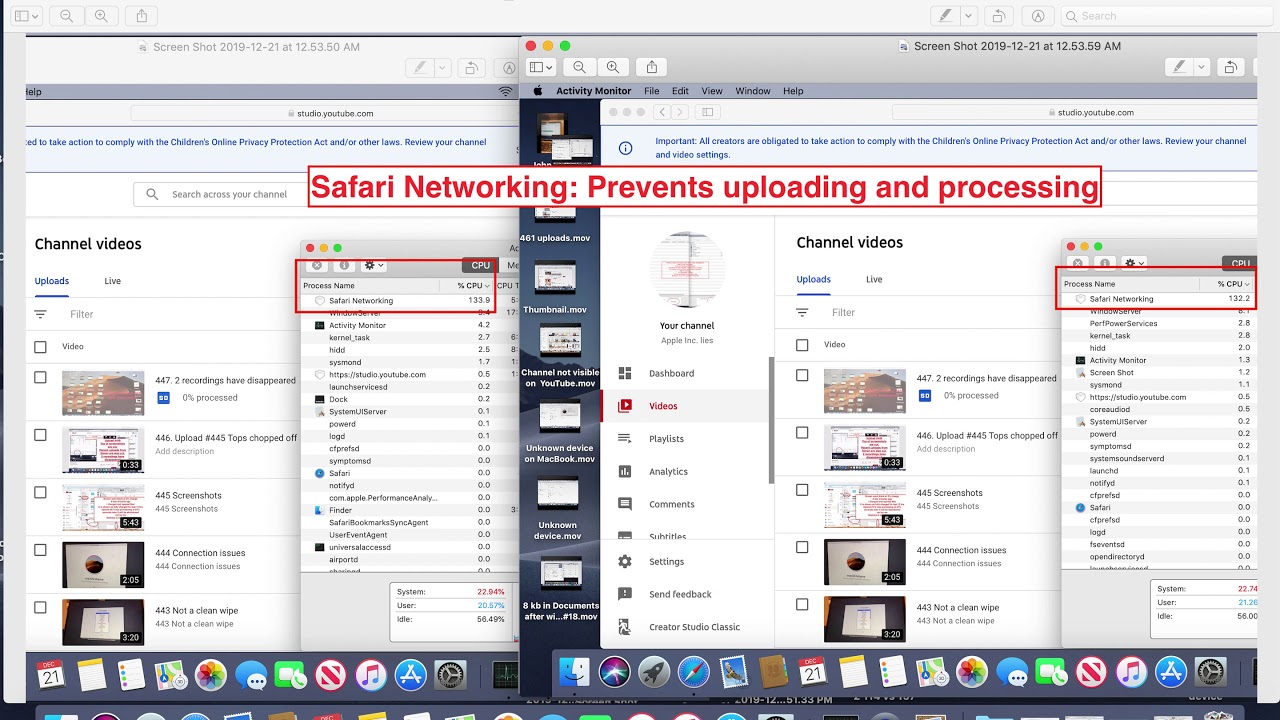Open the File menu of Activity Monitor
This screenshot has width=1280, height=720.
(651, 91)
